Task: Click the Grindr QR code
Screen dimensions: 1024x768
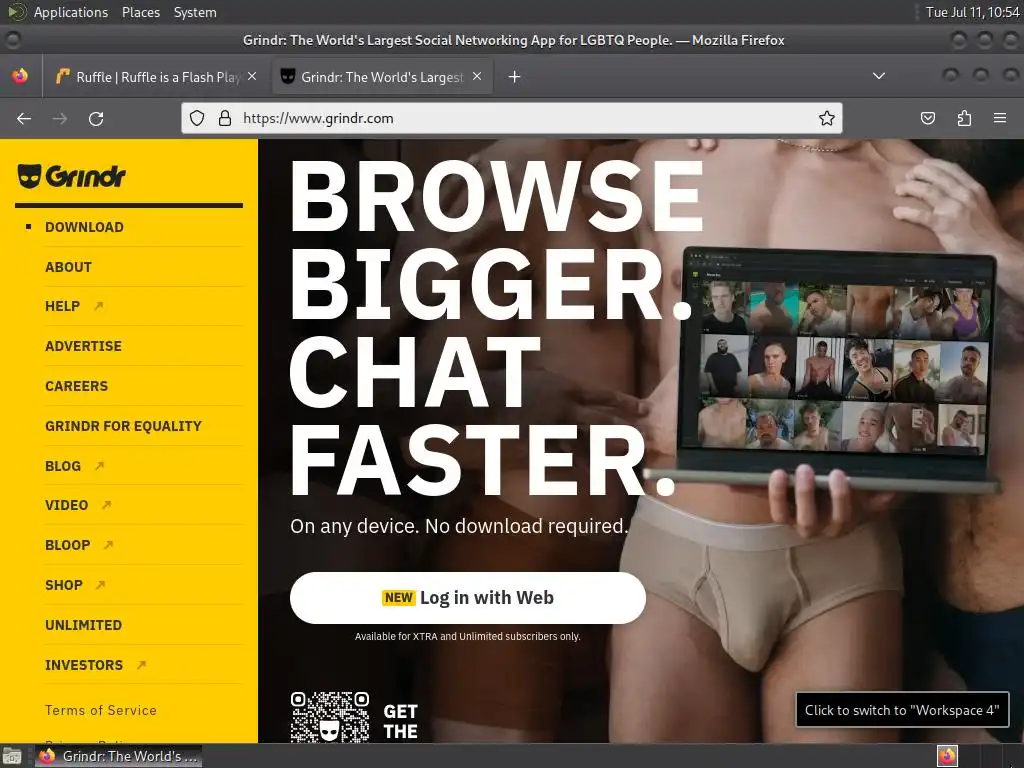Action: click(x=330, y=717)
